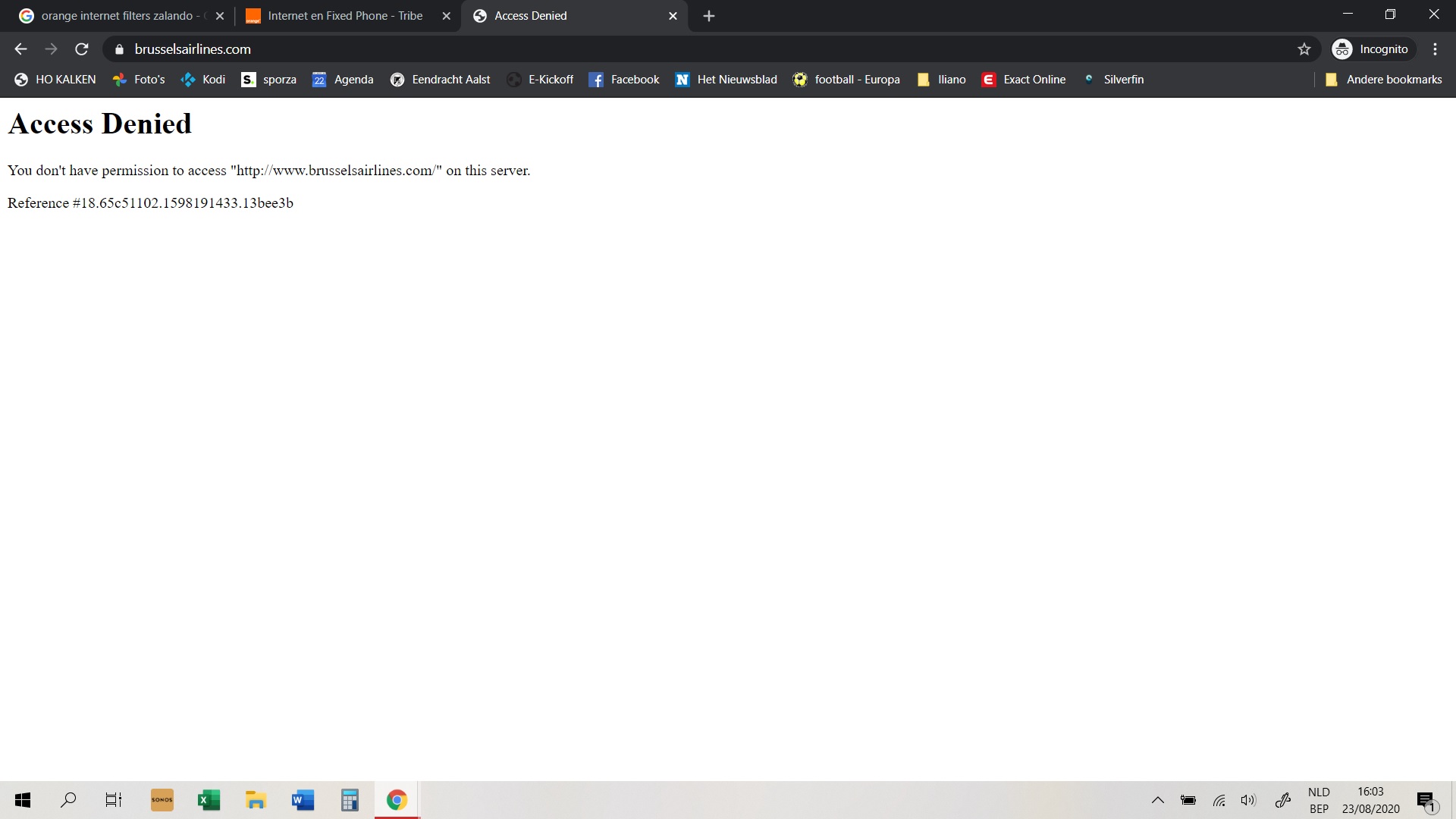Click the Access Denied heading

pyautogui.click(x=99, y=124)
